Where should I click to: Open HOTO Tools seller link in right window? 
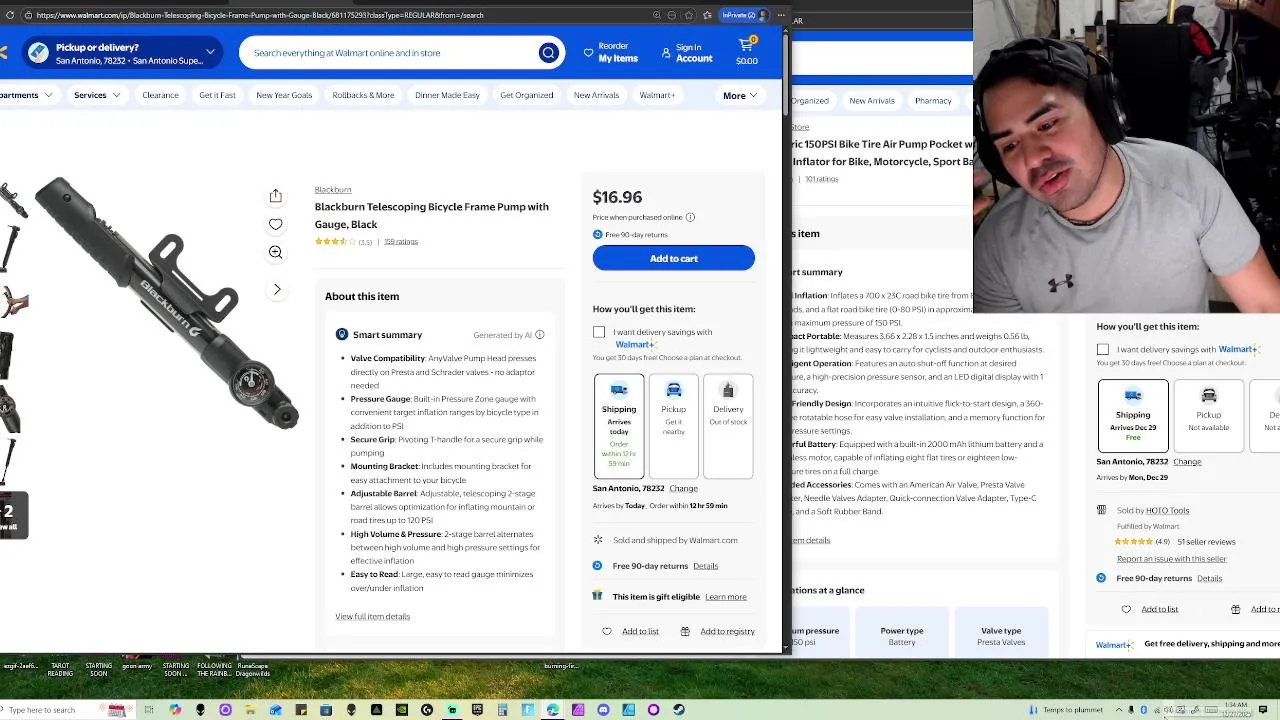click(x=1167, y=511)
